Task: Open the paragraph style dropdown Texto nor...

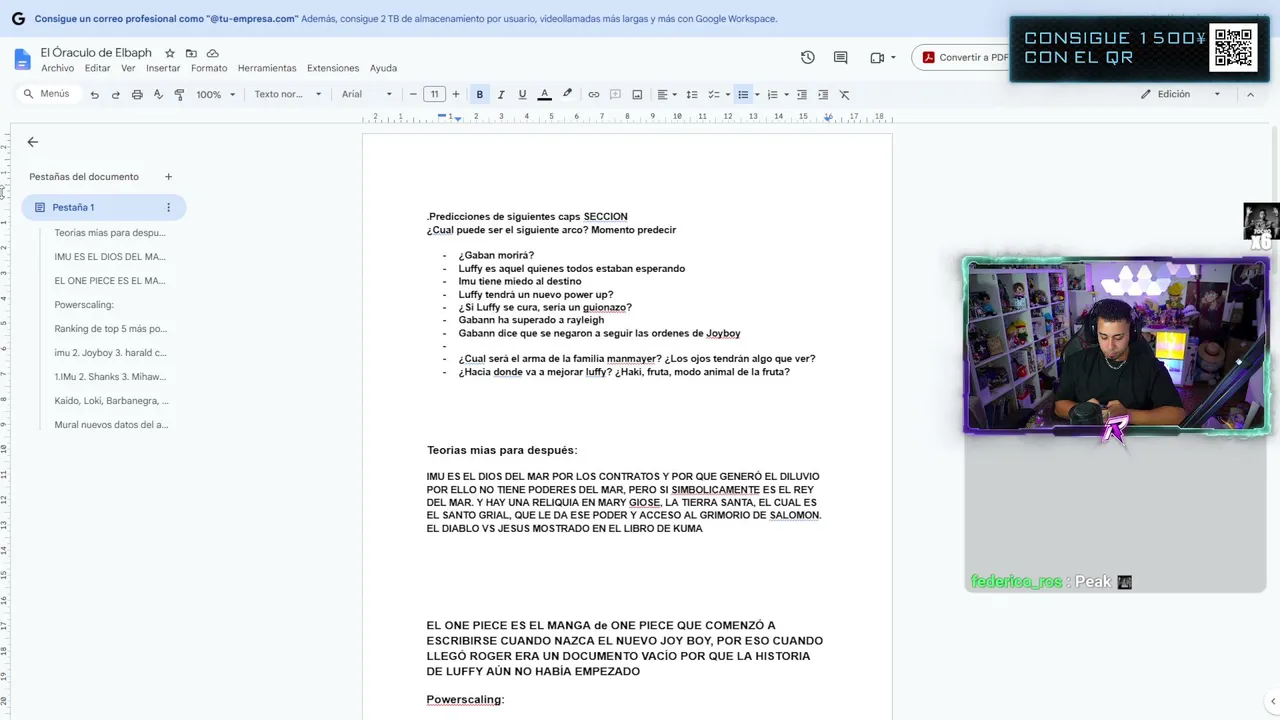Action: click(288, 95)
